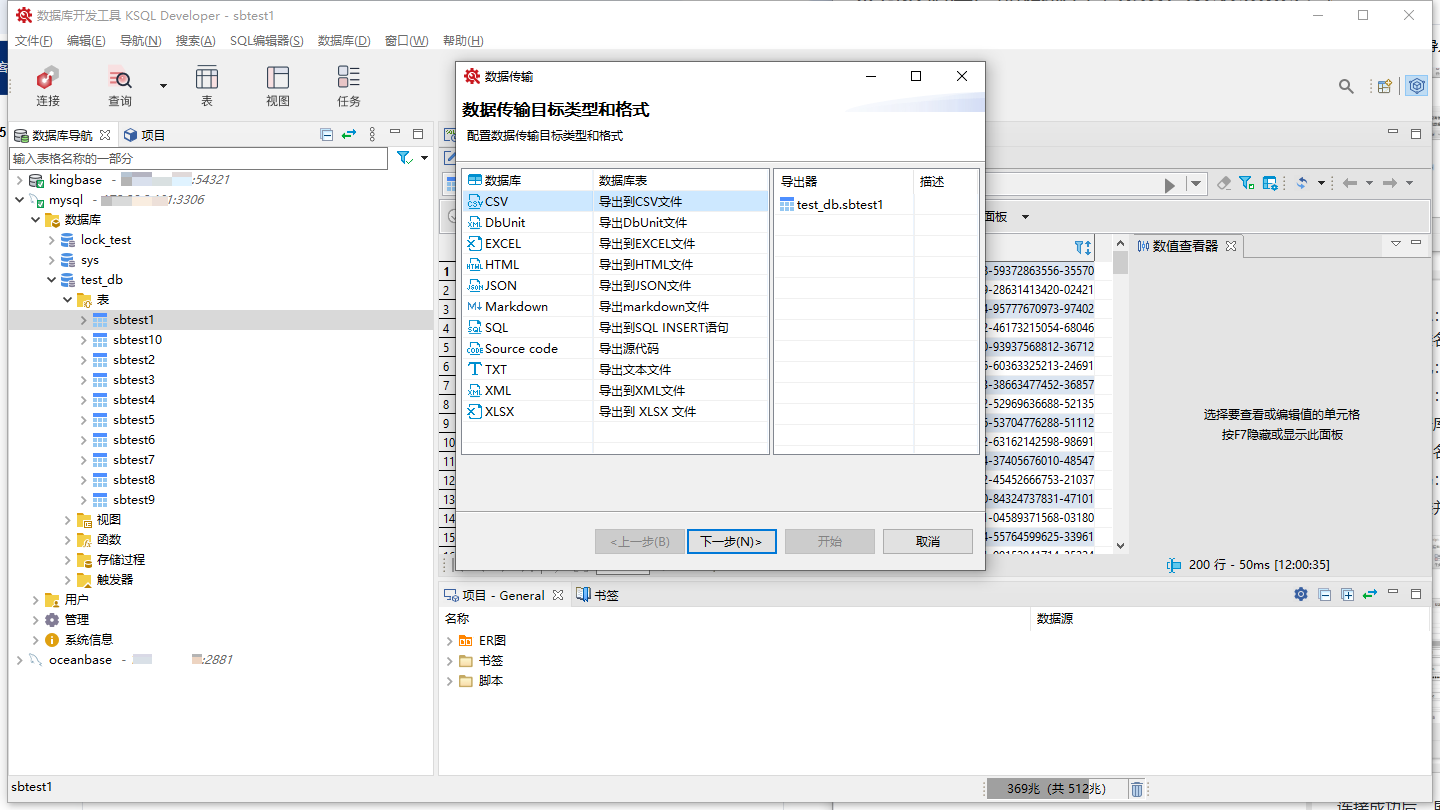The height and width of the screenshot is (810, 1440).
Task: Expand the kingbase connection node
Action: point(20,180)
